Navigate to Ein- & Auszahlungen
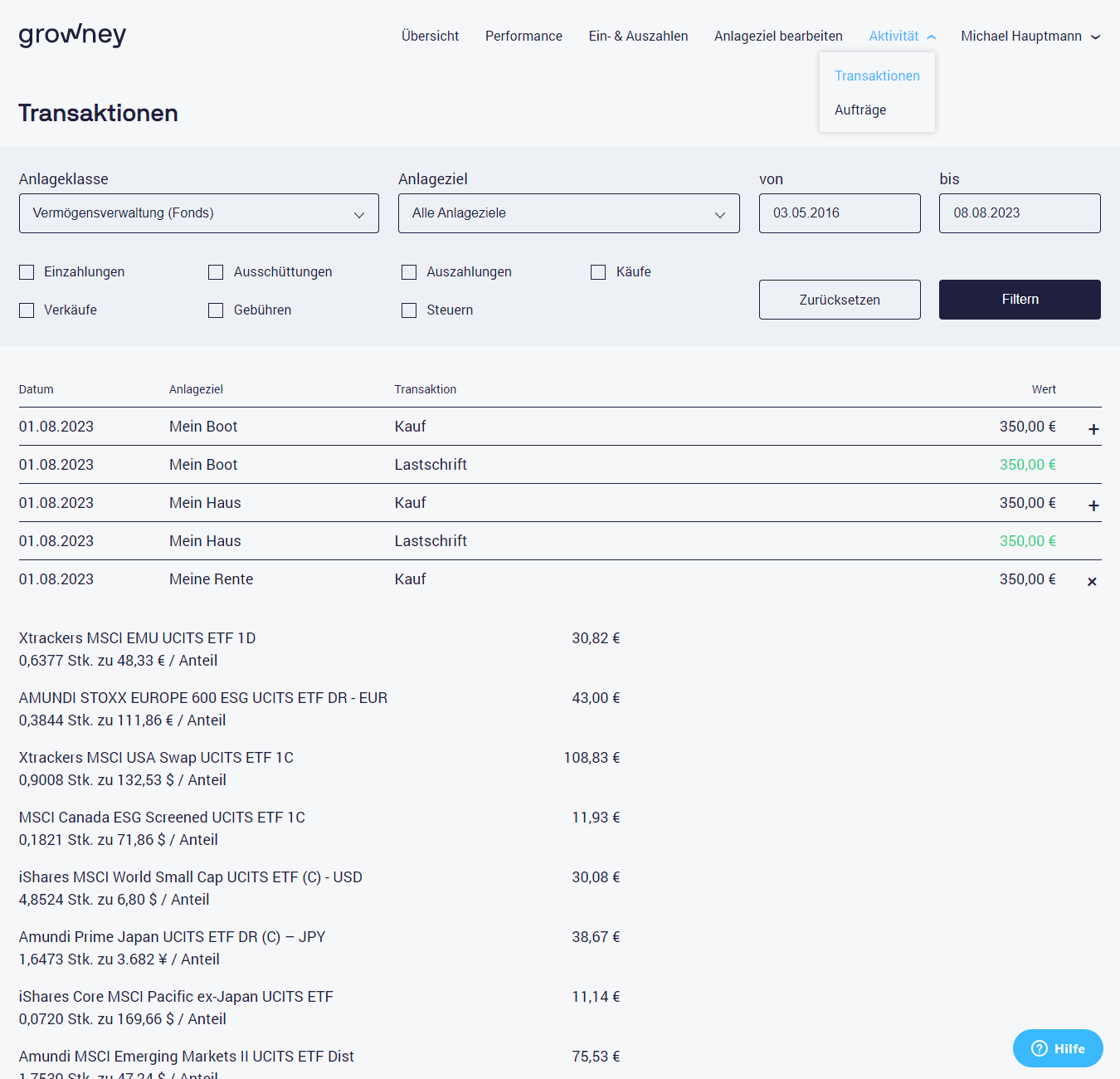This screenshot has height=1079, width=1120. coord(638,37)
